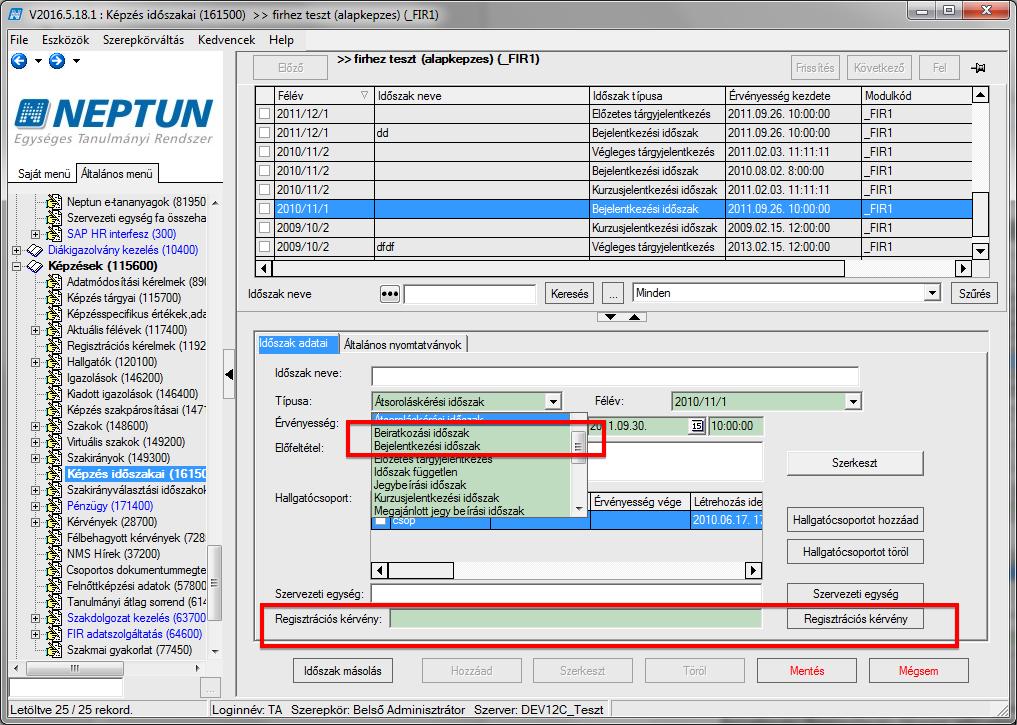Image resolution: width=1017 pixels, height=725 pixels.
Task: Open the Kedvencek menu
Action: click(x=226, y=40)
